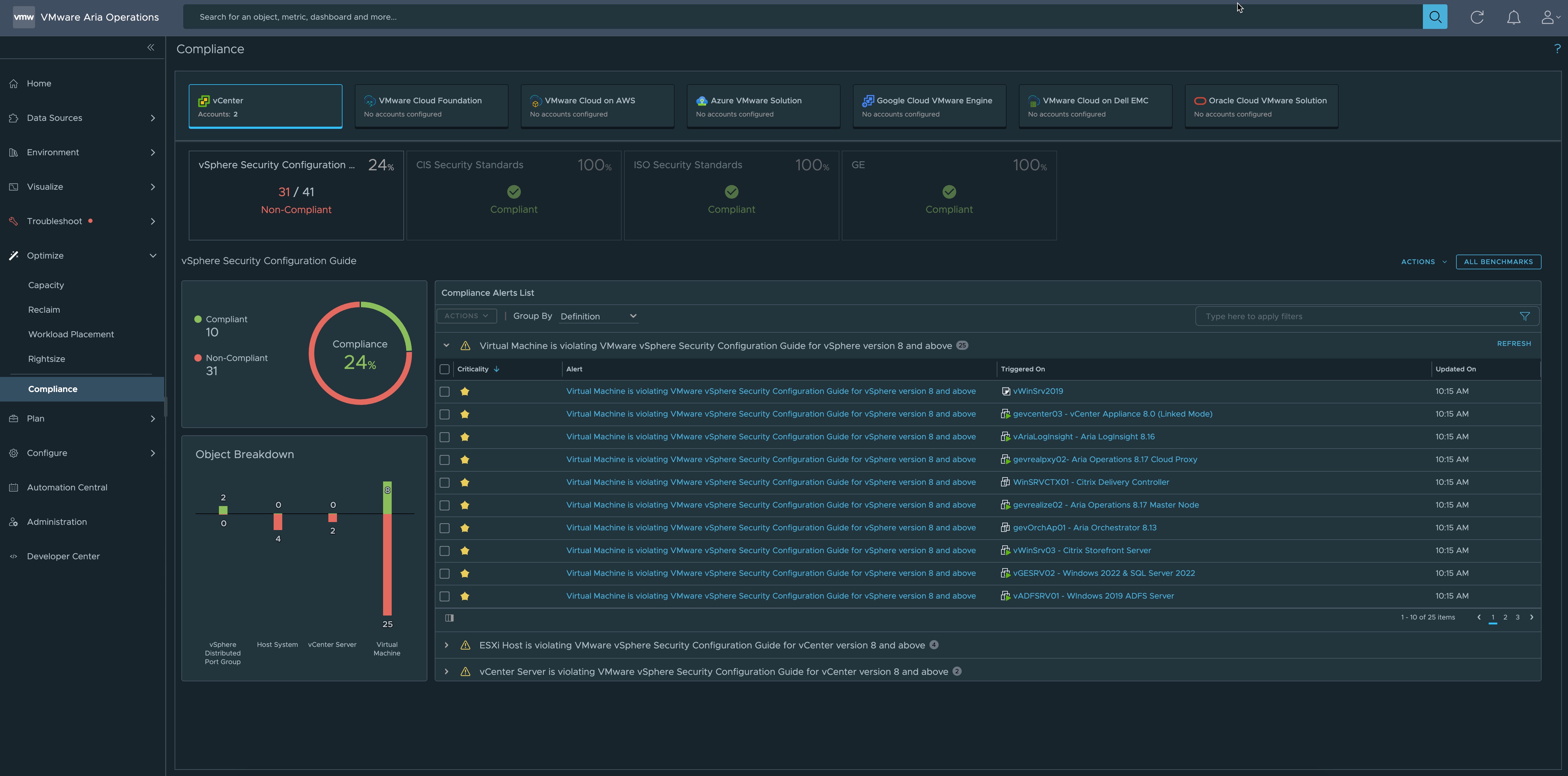Check the gevrealize02 row checkbox
The width and height of the screenshot is (1568, 776).
point(444,505)
